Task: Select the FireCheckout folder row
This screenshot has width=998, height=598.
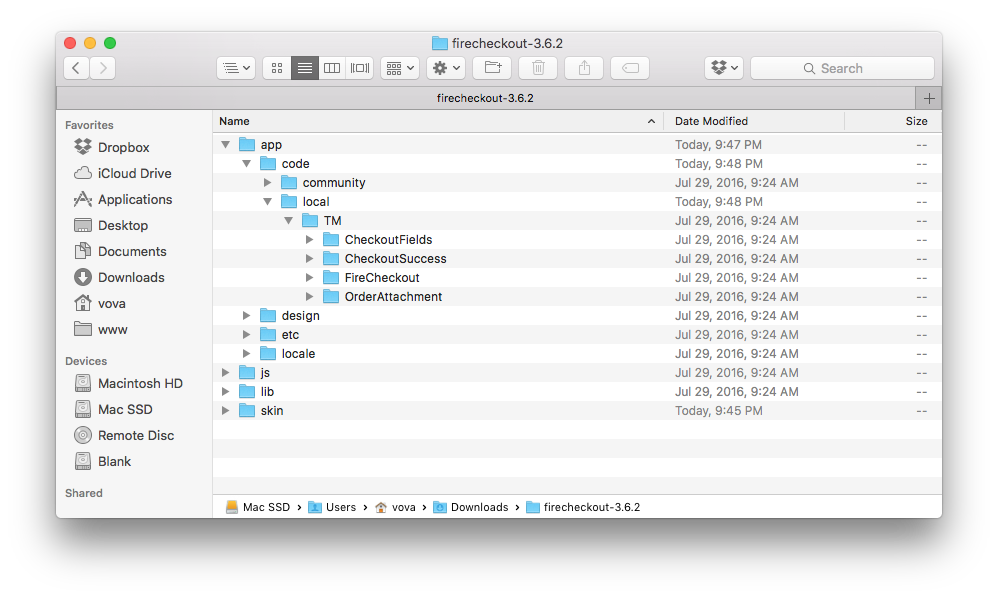Action: click(577, 277)
